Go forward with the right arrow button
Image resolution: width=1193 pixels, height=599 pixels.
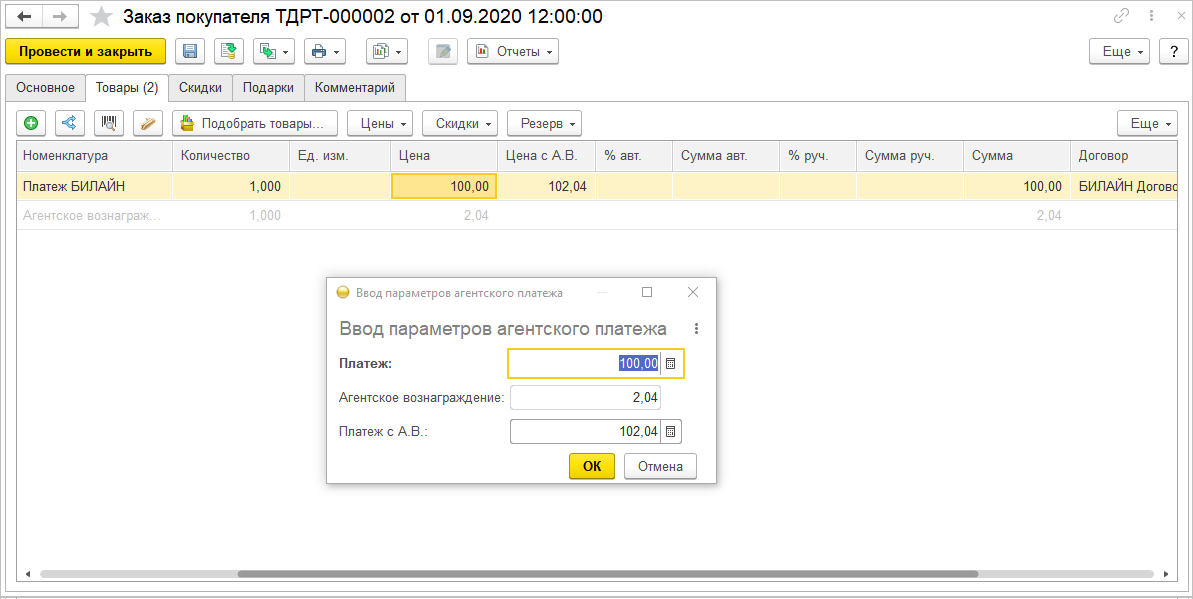point(60,16)
